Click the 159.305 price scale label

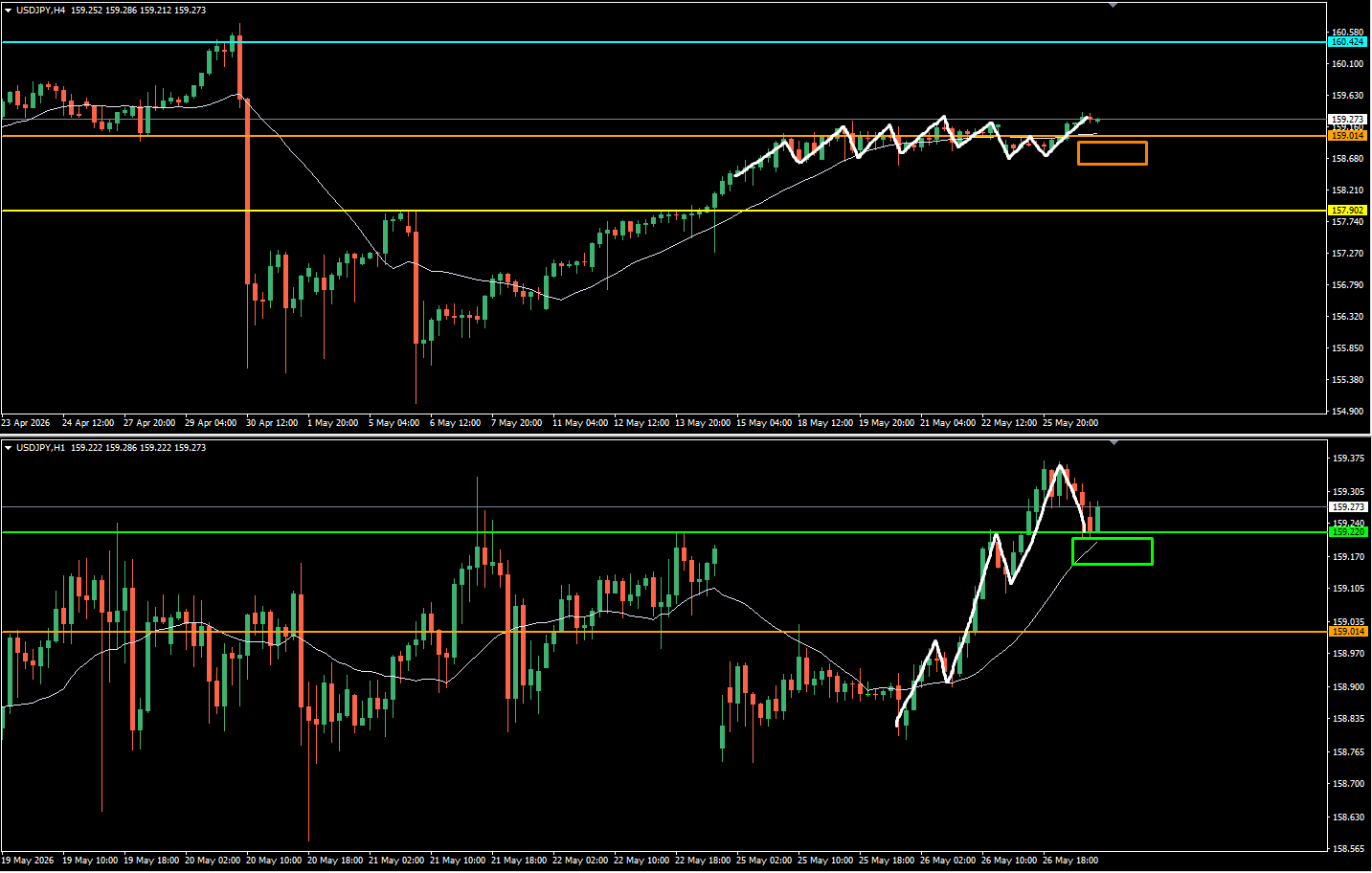[1347, 492]
